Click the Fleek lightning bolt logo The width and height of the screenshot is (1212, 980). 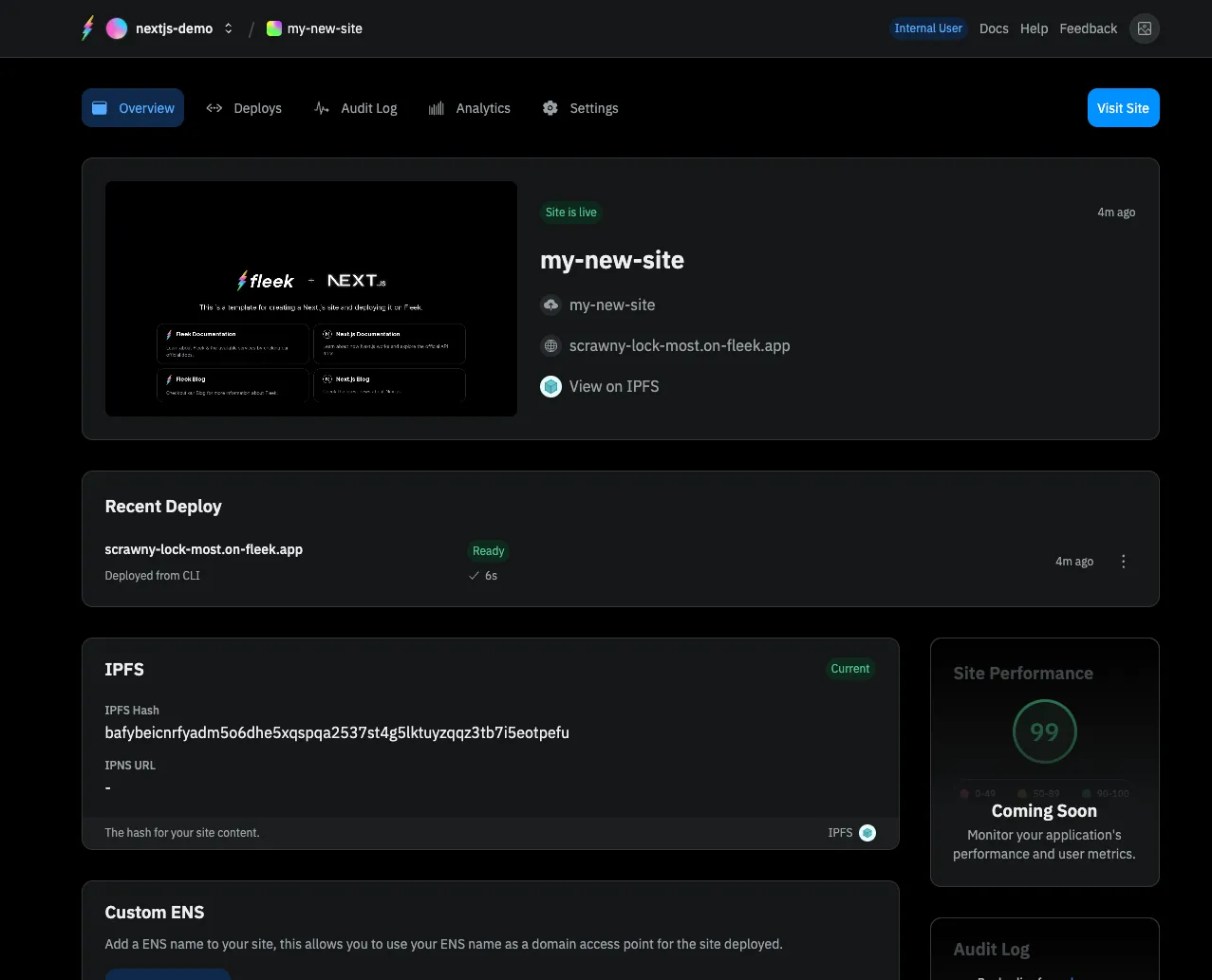coord(87,28)
